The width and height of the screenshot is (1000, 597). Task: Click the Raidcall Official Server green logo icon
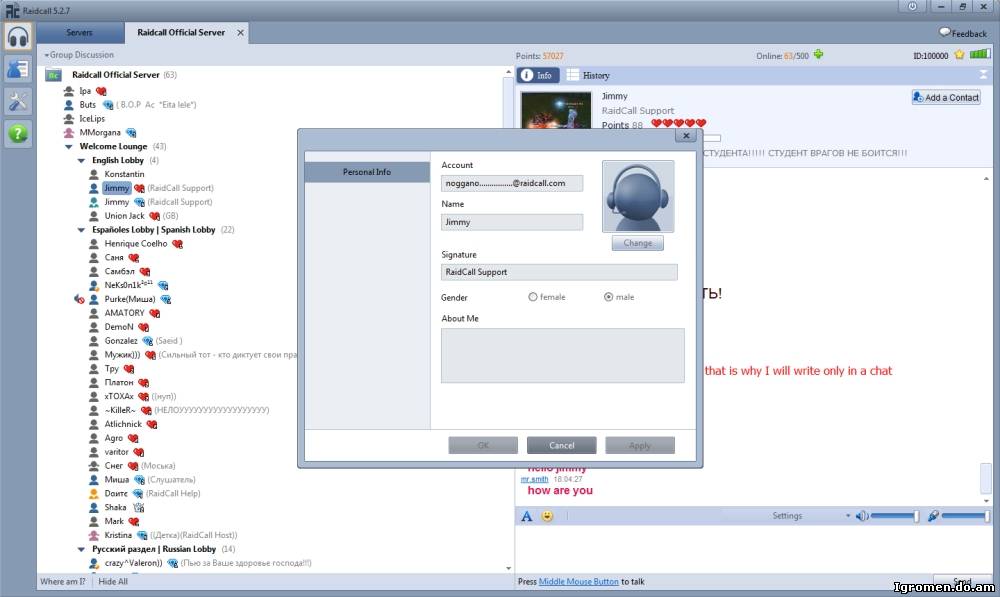(x=53, y=75)
